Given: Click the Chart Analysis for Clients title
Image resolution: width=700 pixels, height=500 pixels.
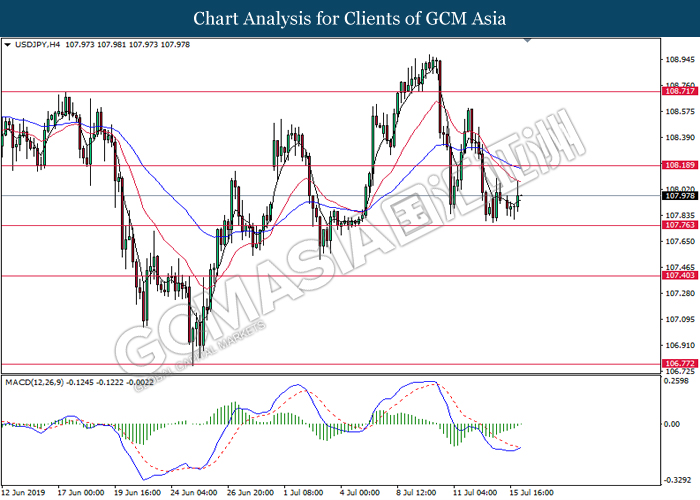Looking at the screenshot, I should pyautogui.click(x=350, y=19).
